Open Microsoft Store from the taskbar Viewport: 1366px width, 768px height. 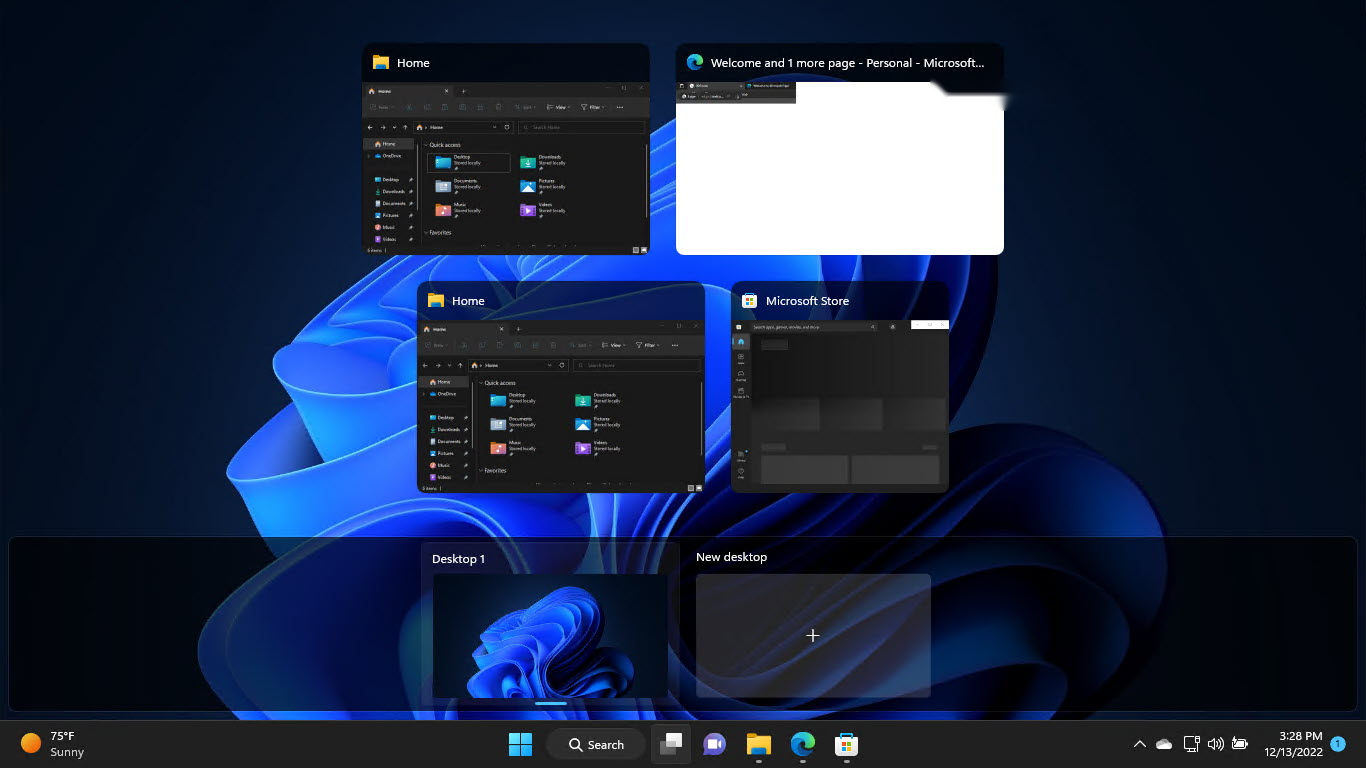pyautogui.click(x=846, y=744)
